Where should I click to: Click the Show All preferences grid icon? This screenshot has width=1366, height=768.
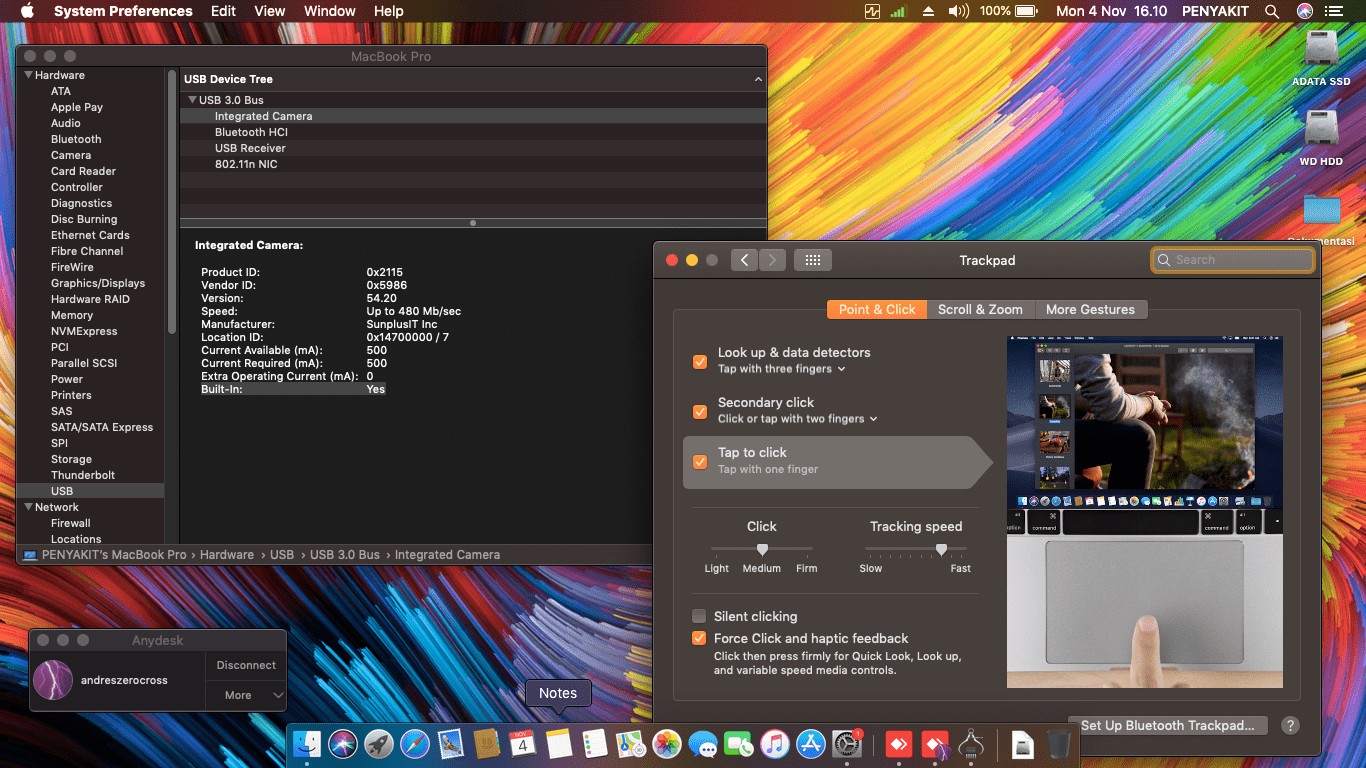[x=812, y=259]
